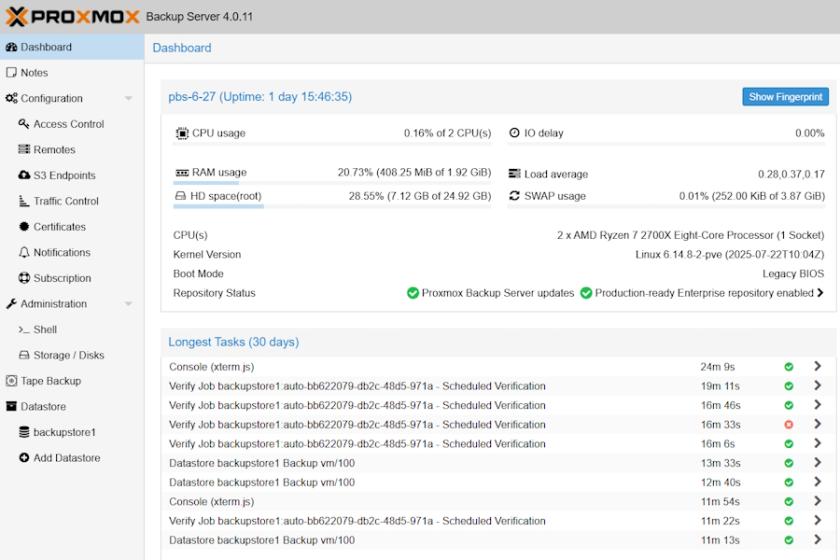Select Traffic Control

[72, 201]
